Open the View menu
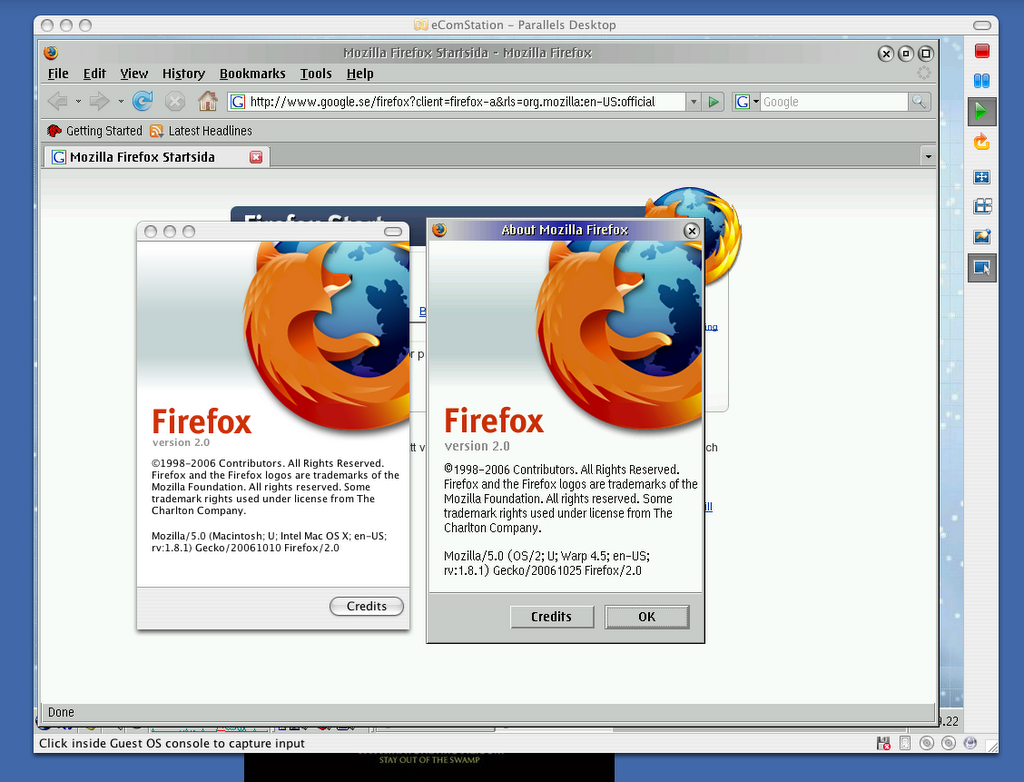This screenshot has height=782, width=1024. coord(134,73)
